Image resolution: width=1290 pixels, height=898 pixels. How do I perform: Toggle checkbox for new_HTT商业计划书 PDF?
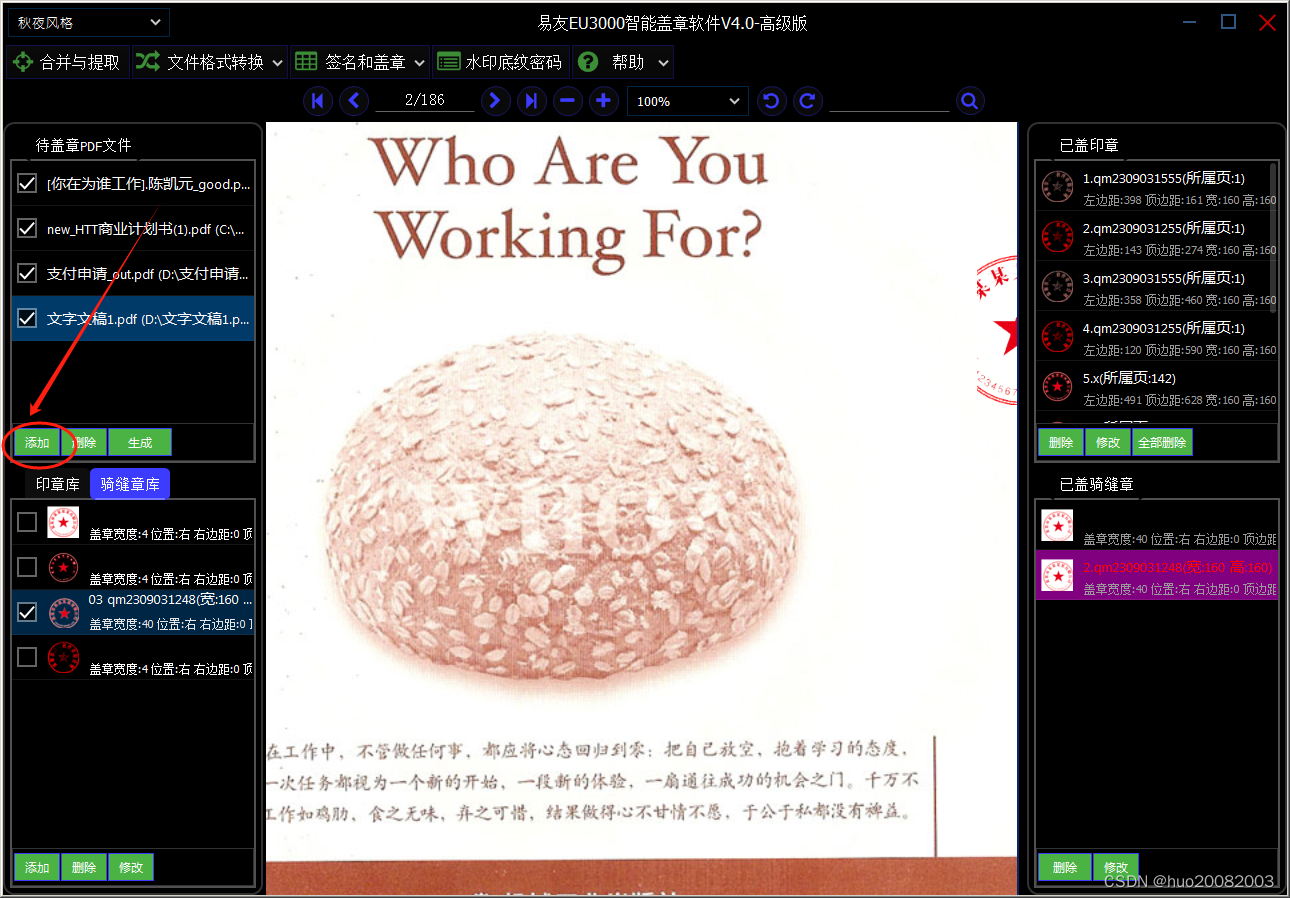coord(28,228)
